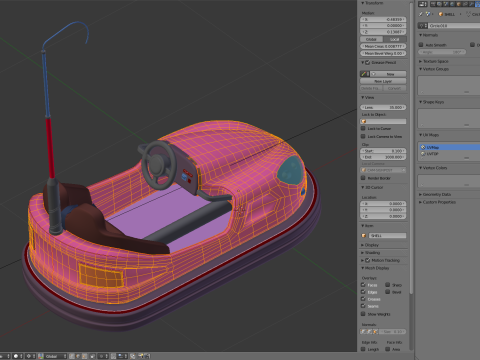Expand the Shading panel

pos(363,253)
